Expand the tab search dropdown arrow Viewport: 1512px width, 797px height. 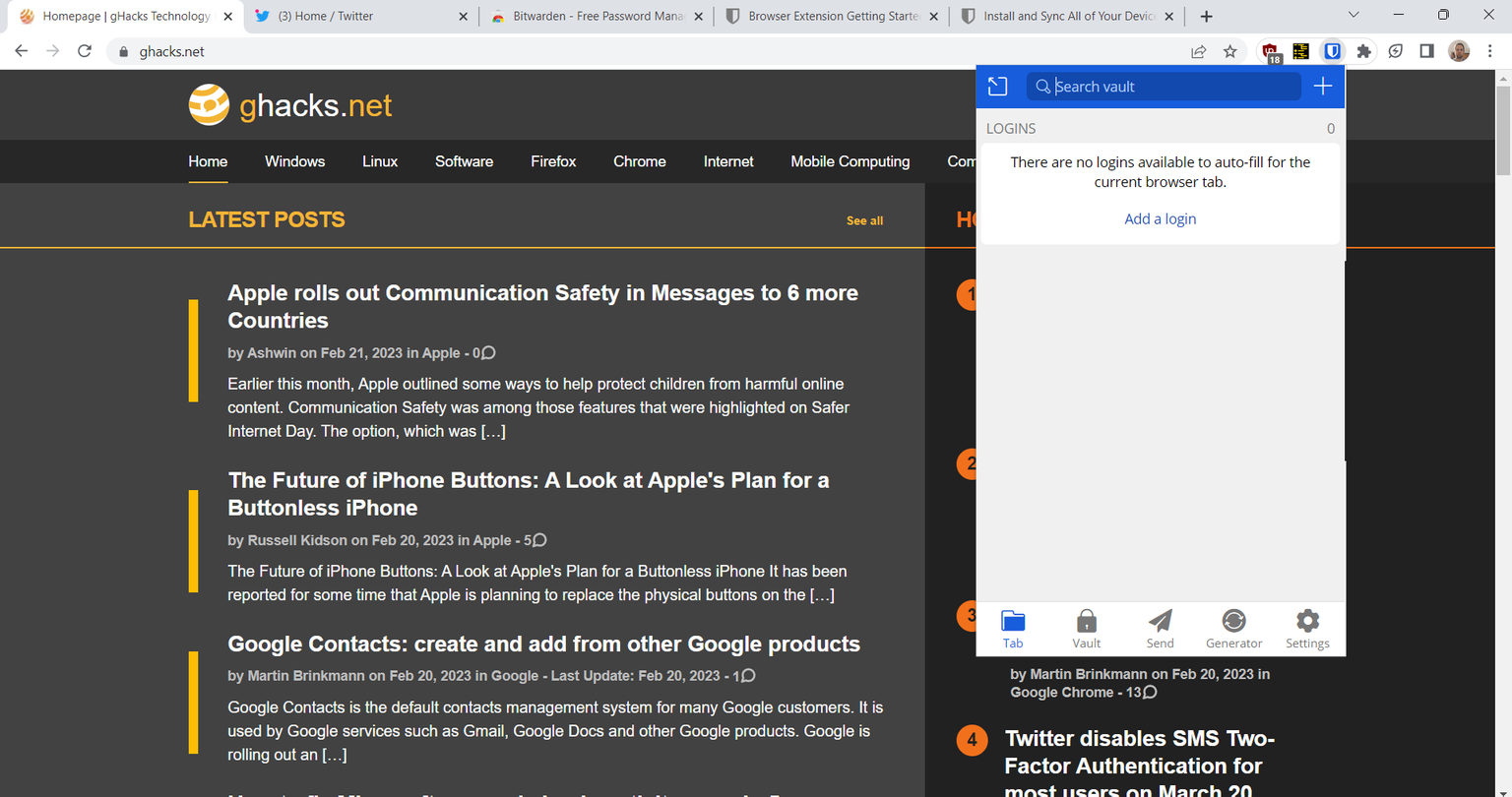pos(1354,16)
